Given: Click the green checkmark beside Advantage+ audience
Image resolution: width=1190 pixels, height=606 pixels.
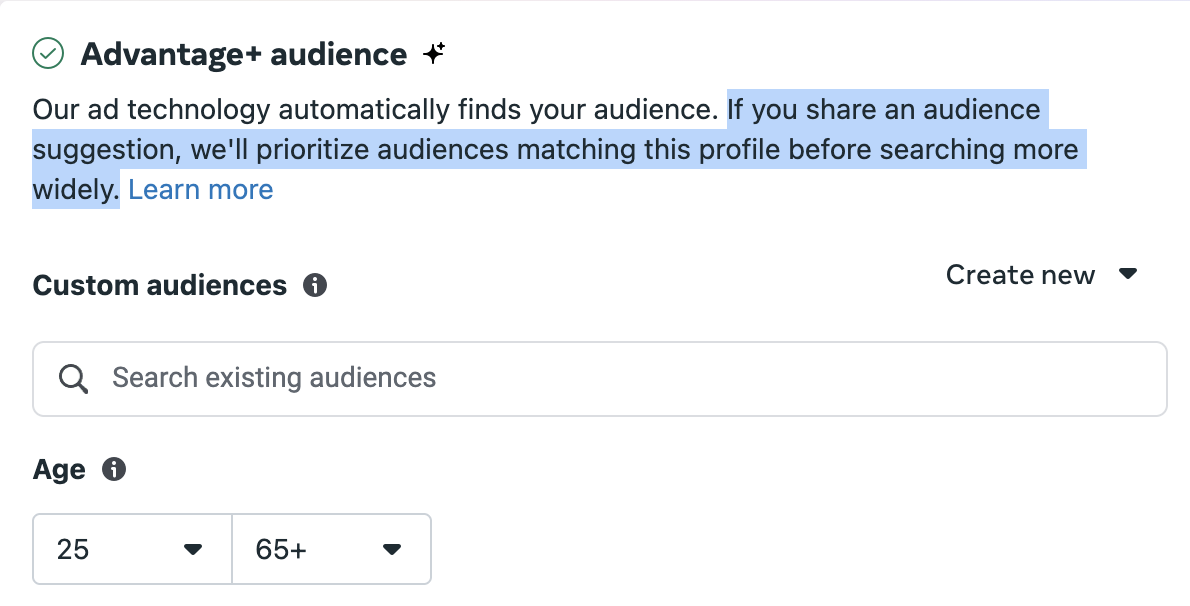Looking at the screenshot, I should tap(49, 53).
